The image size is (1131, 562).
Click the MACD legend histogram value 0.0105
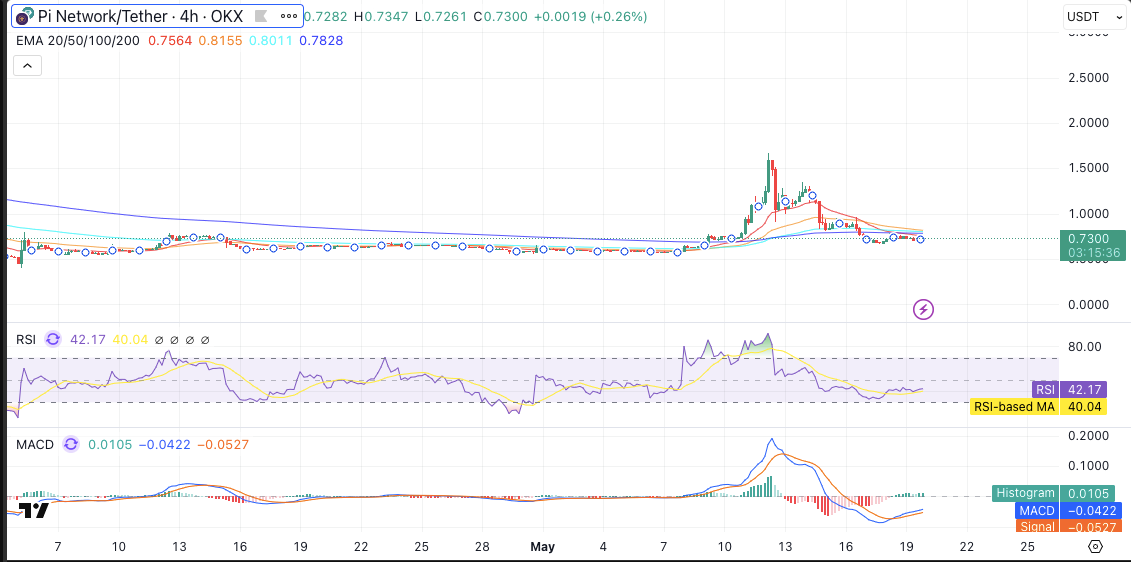click(x=110, y=444)
